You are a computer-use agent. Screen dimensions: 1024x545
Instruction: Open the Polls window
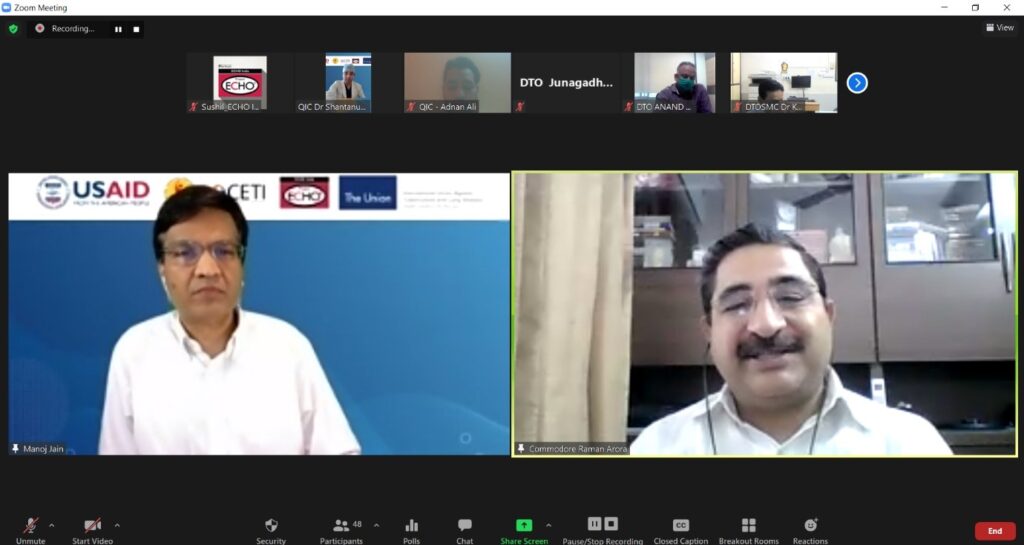pos(412,529)
